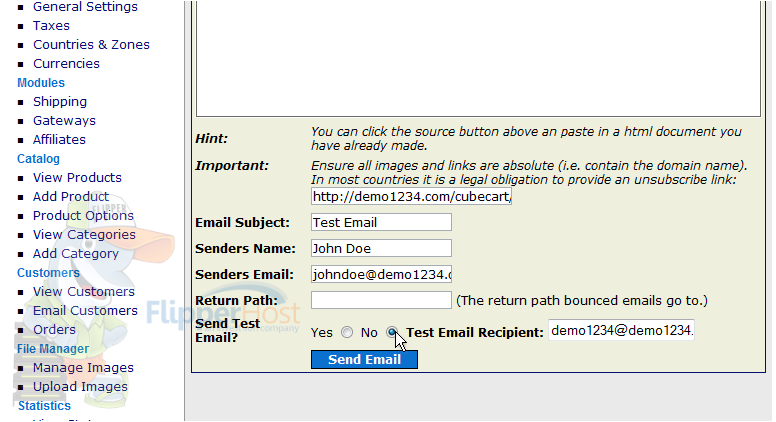Go to Countries & Zones
776x422 pixels.
click(91, 45)
